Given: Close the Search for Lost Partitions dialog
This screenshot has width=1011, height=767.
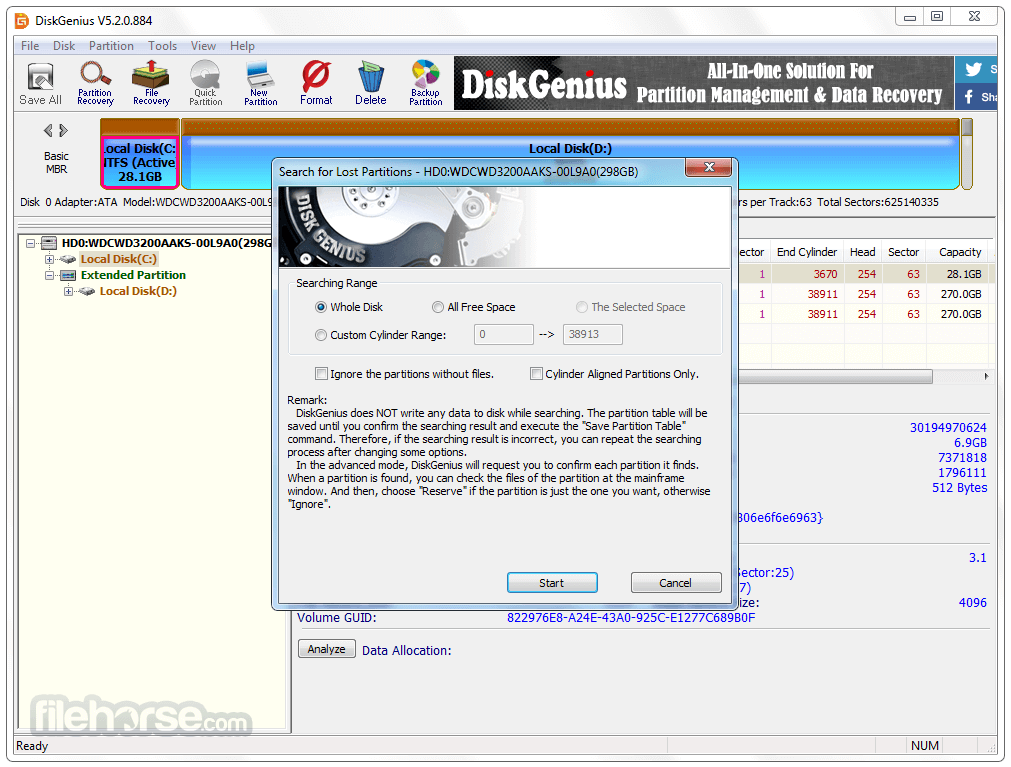Looking at the screenshot, I should coord(709,167).
